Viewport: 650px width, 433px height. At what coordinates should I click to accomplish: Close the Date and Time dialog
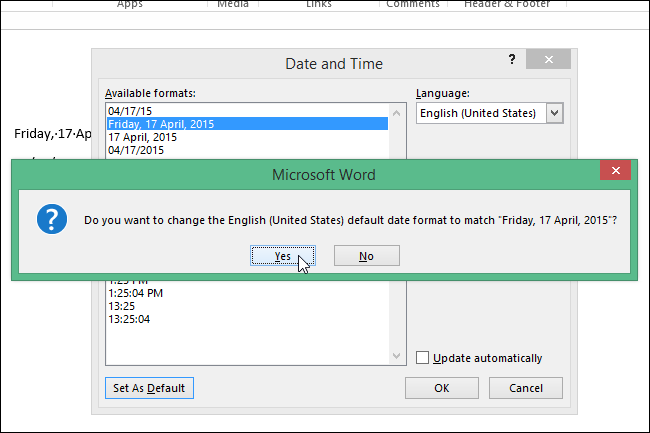(x=548, y=59)
